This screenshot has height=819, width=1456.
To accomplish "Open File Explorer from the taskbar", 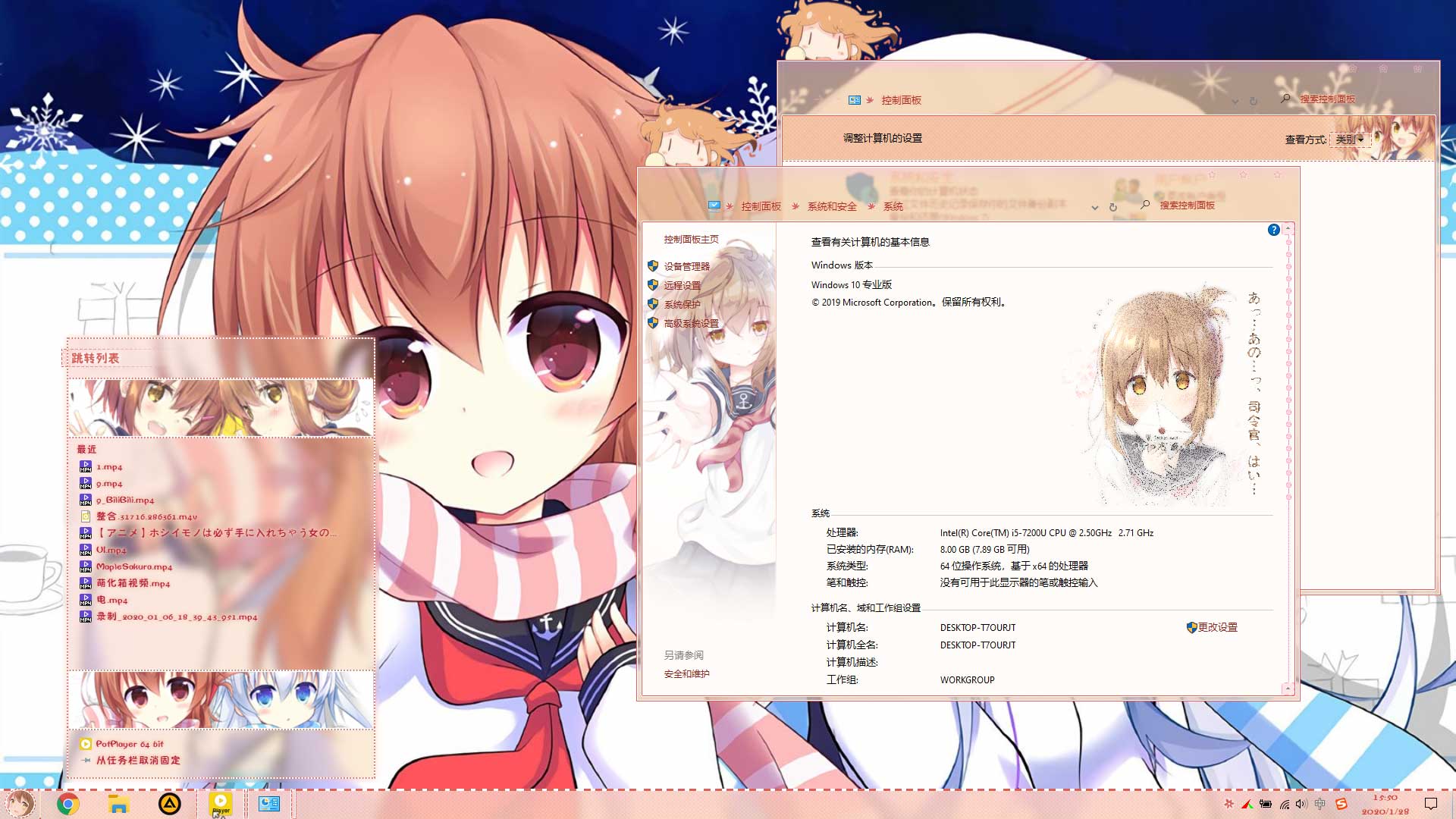I will coord(118,804).
